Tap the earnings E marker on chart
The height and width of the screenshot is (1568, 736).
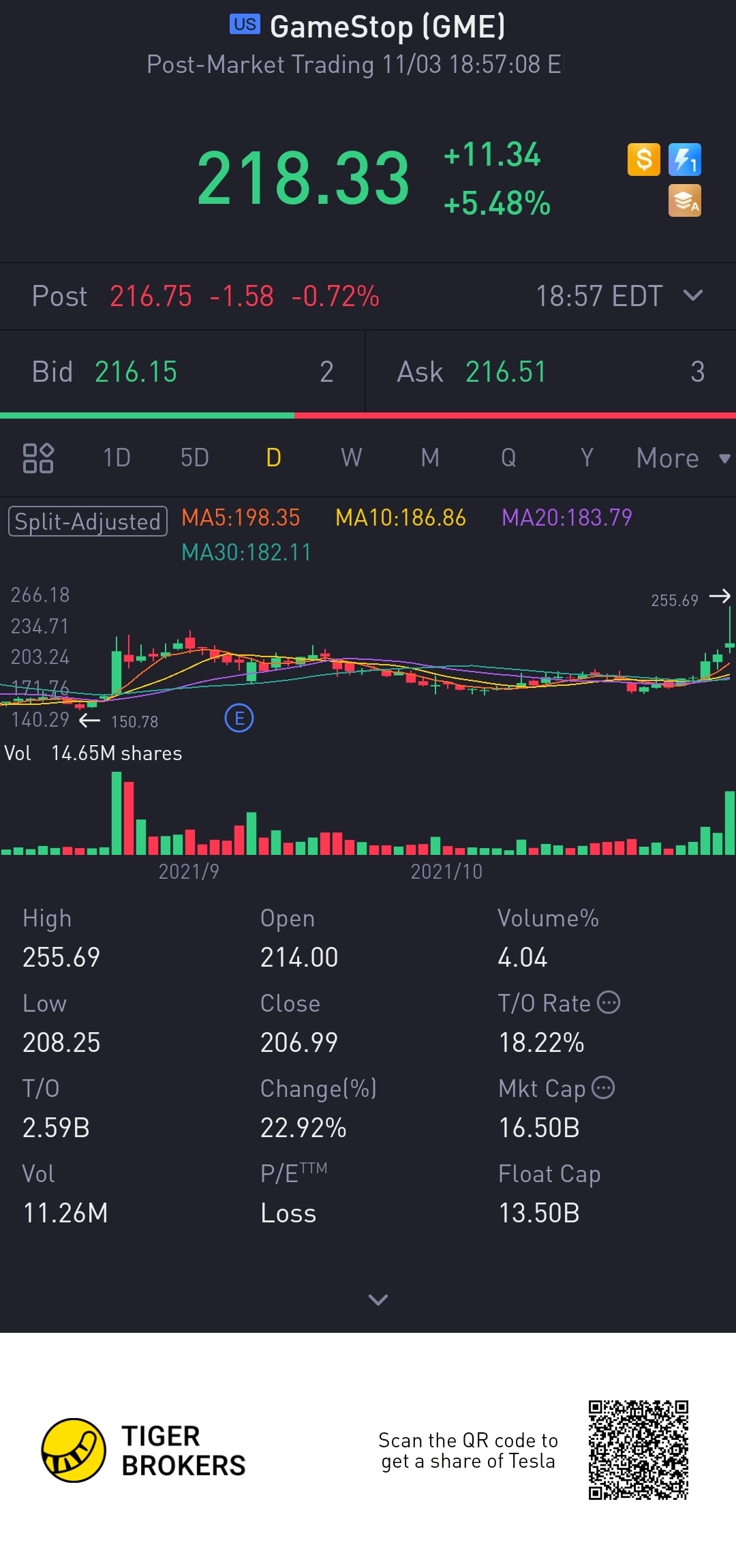[239, 718]
